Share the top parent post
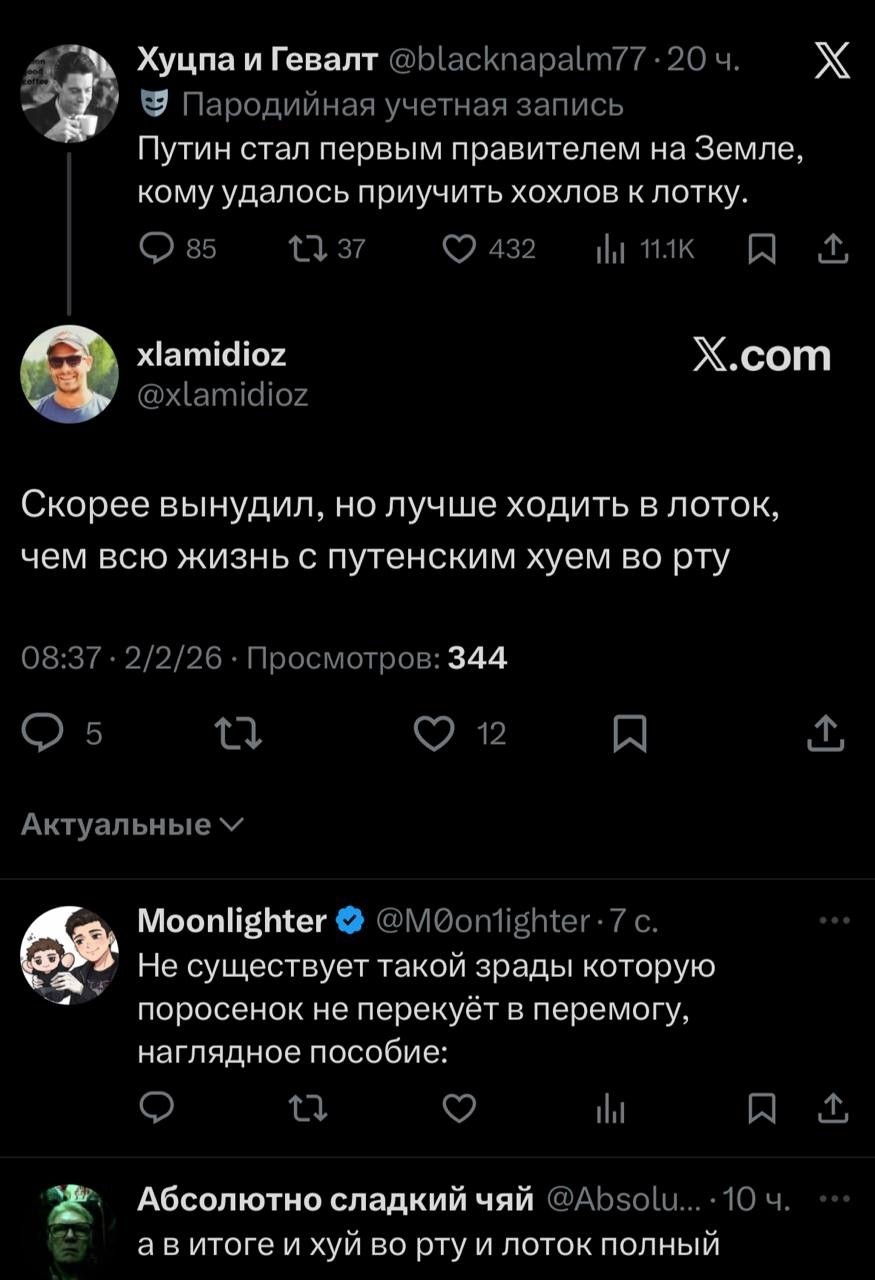The image size is (875, 1280). [x=833, y=249]
